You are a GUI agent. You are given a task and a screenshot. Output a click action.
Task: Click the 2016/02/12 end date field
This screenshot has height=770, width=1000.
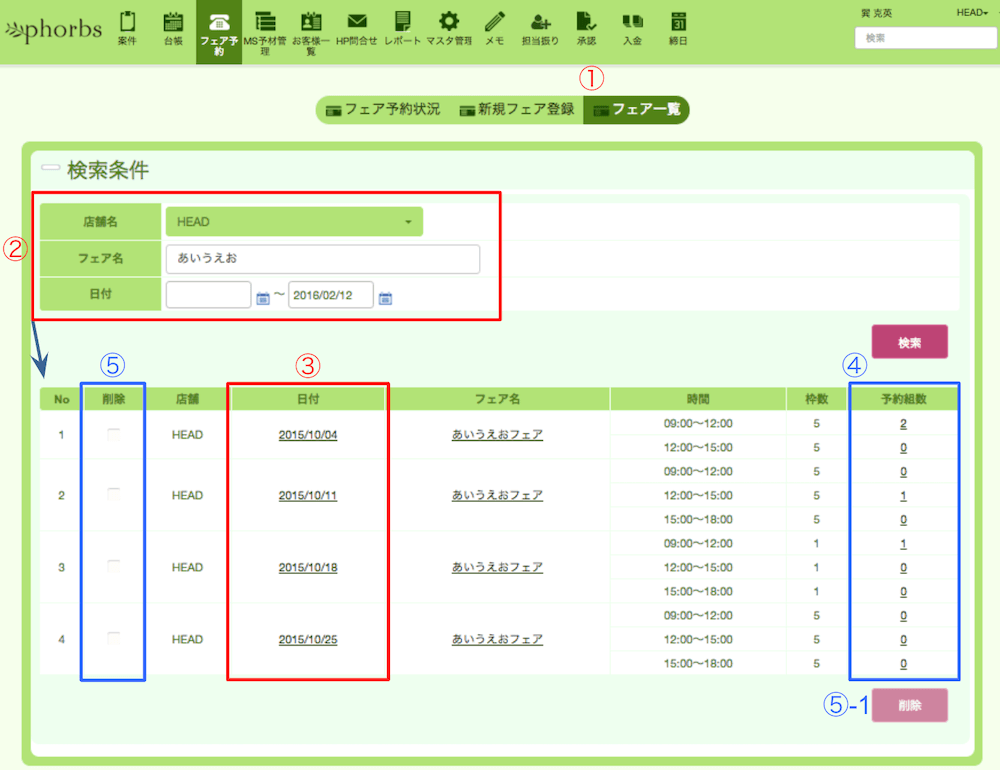(330, 295)
